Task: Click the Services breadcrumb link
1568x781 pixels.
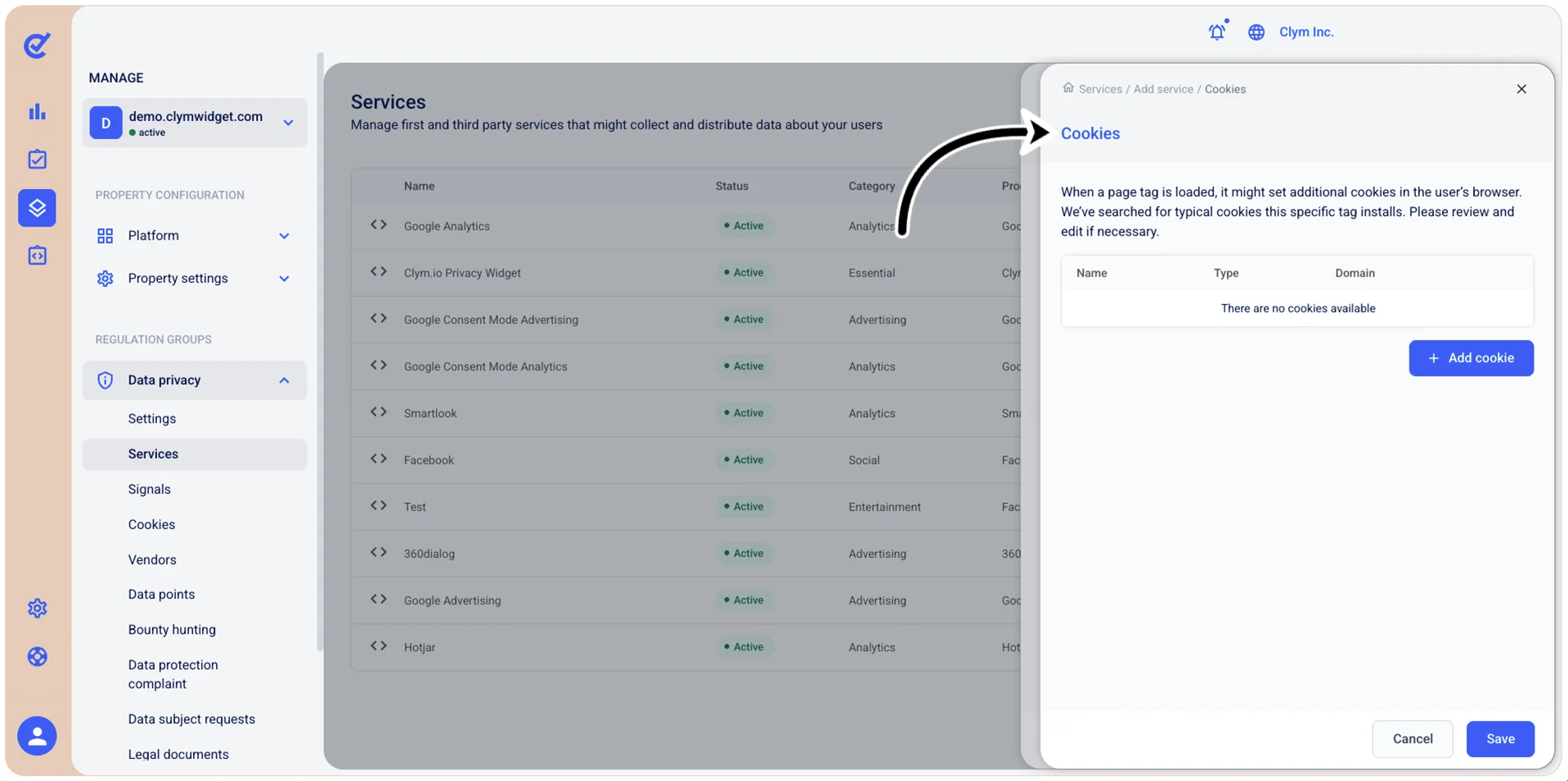Action: pyautogui.click(x=1099, y=89)
